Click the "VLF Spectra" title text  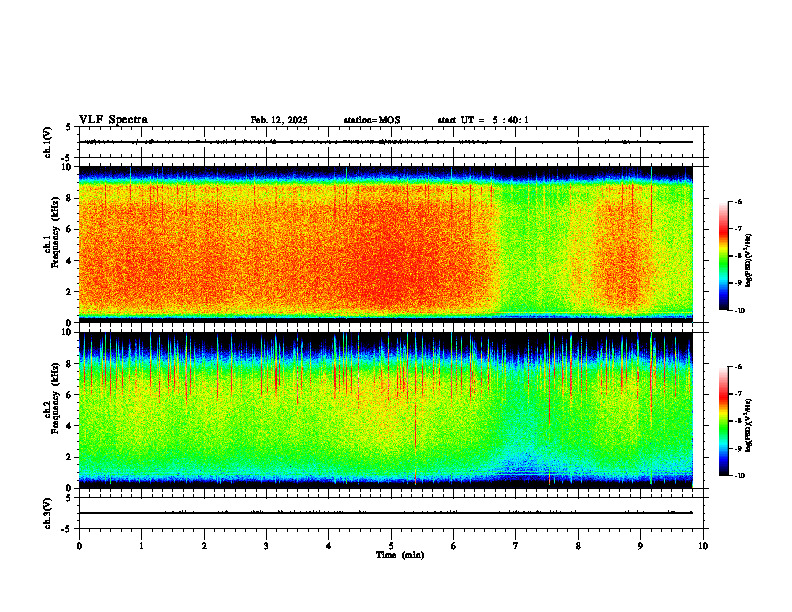click(113, 120)
